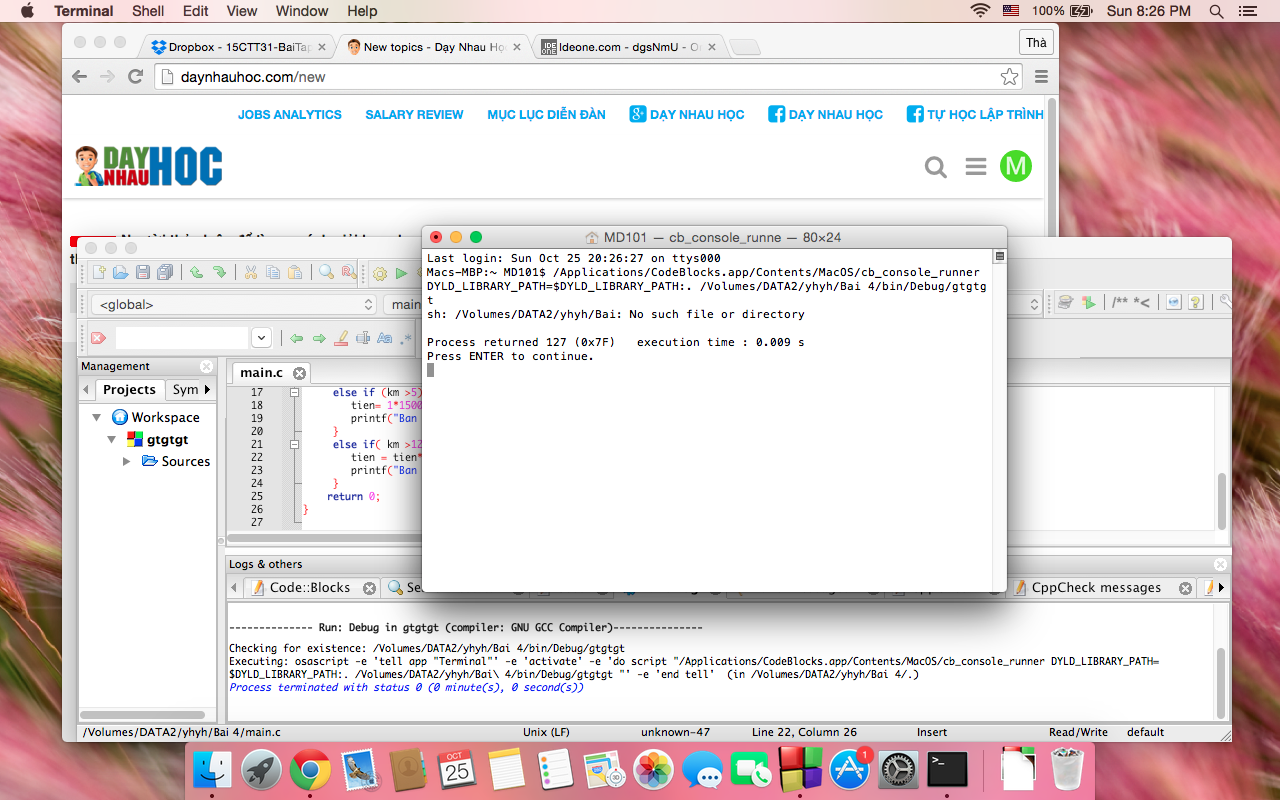Click Day Nhau Hoc site logo
Image resolution: width=1280 pixels, height=800 pixels.
click(x=149, y=166)
